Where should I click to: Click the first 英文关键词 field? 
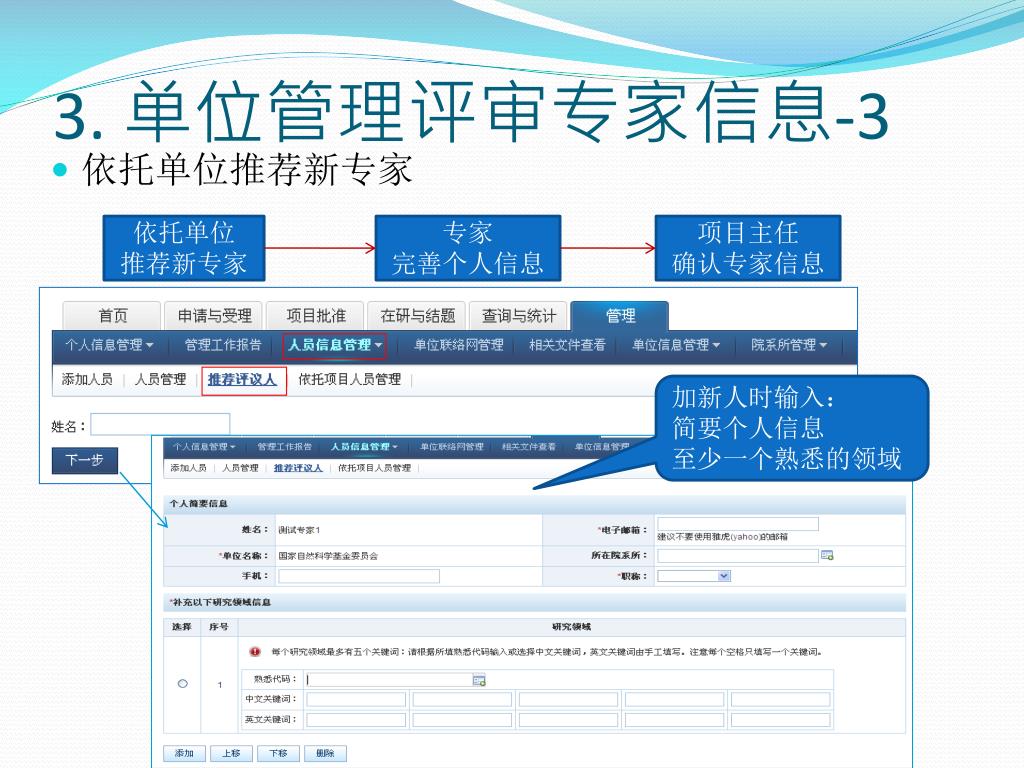tap(356, 720)
